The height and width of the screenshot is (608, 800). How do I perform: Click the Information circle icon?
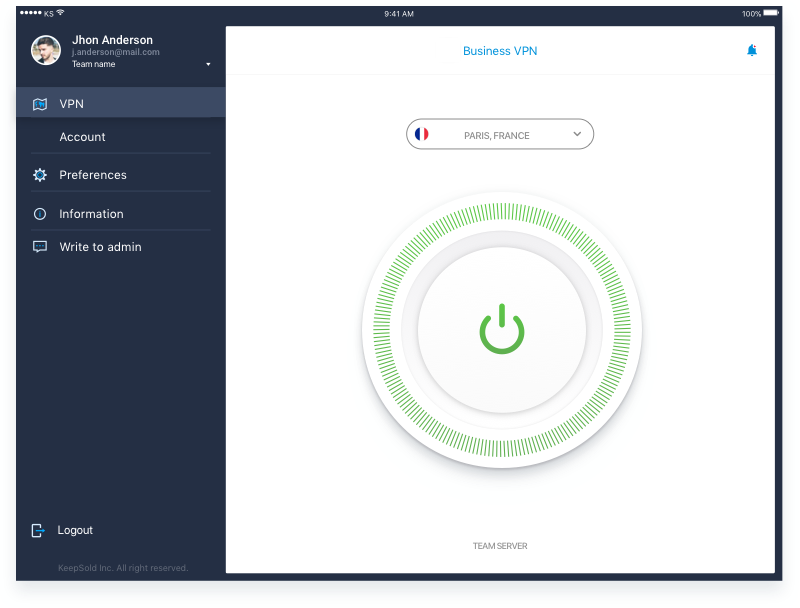click(40, 214)
